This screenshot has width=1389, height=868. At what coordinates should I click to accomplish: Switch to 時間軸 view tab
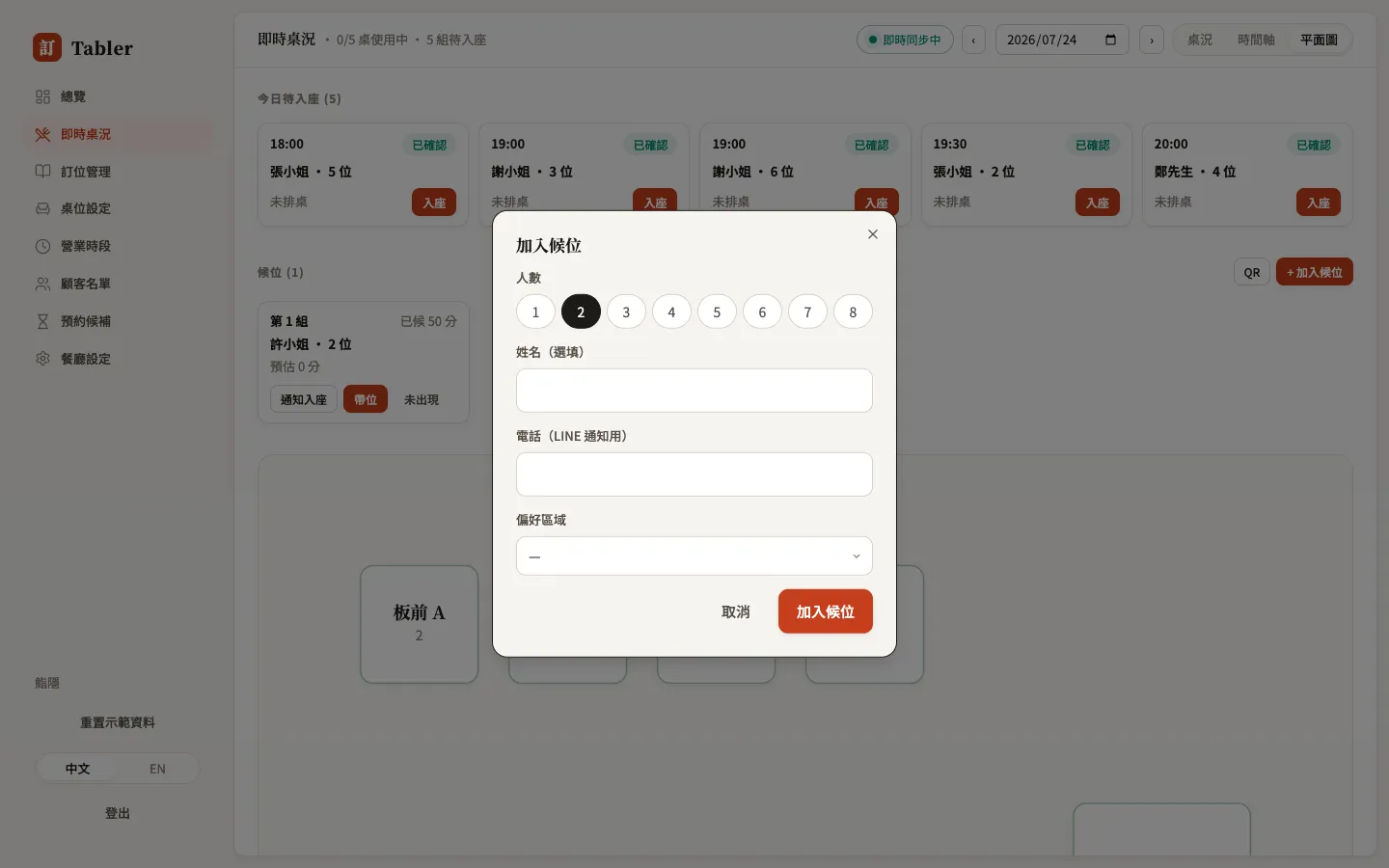coord(1256,40)
